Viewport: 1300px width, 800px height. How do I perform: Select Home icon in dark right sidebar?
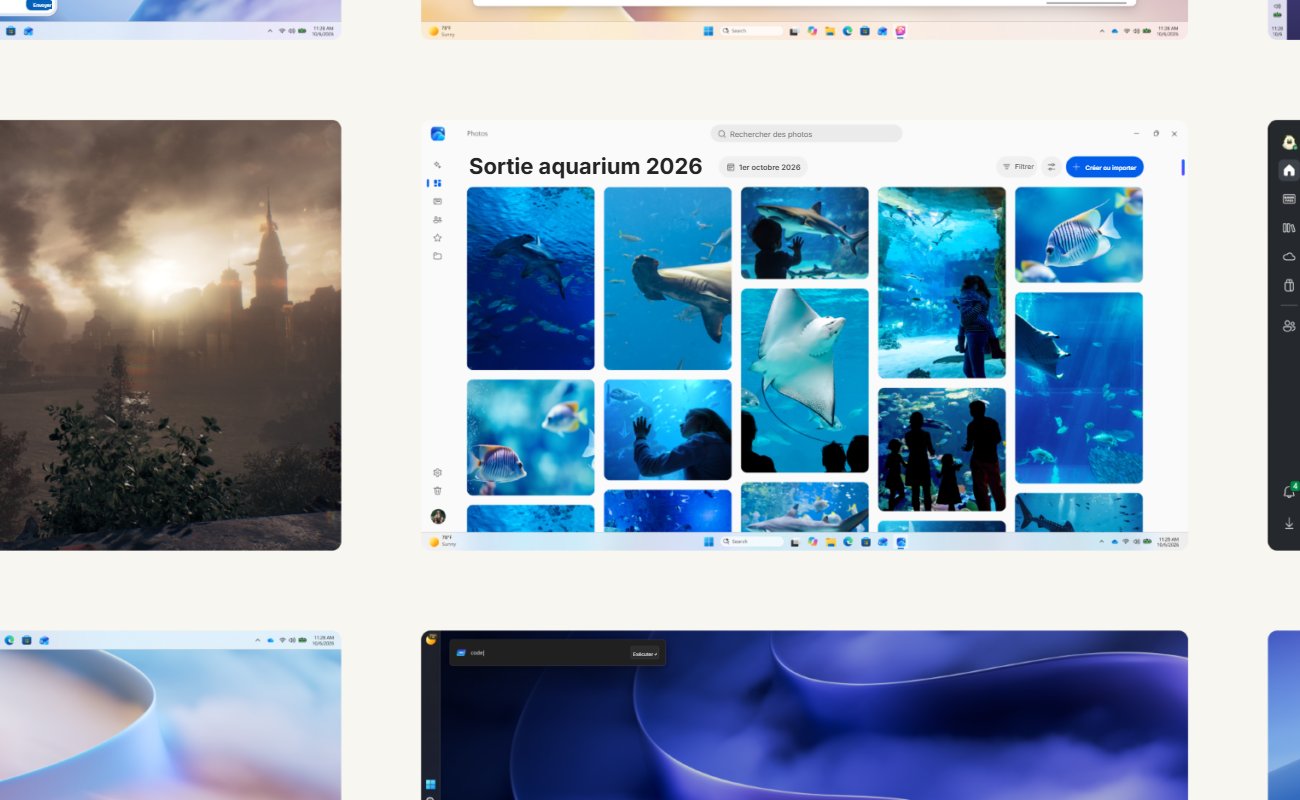click(x=1289, y=170)
